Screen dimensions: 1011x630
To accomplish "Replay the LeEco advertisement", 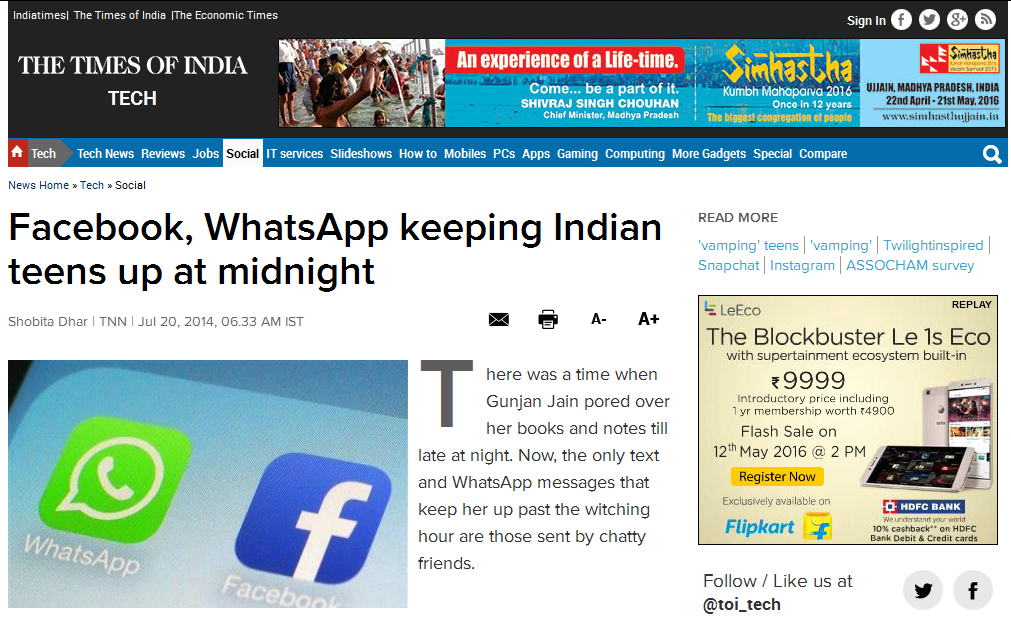I will [971, 304].
